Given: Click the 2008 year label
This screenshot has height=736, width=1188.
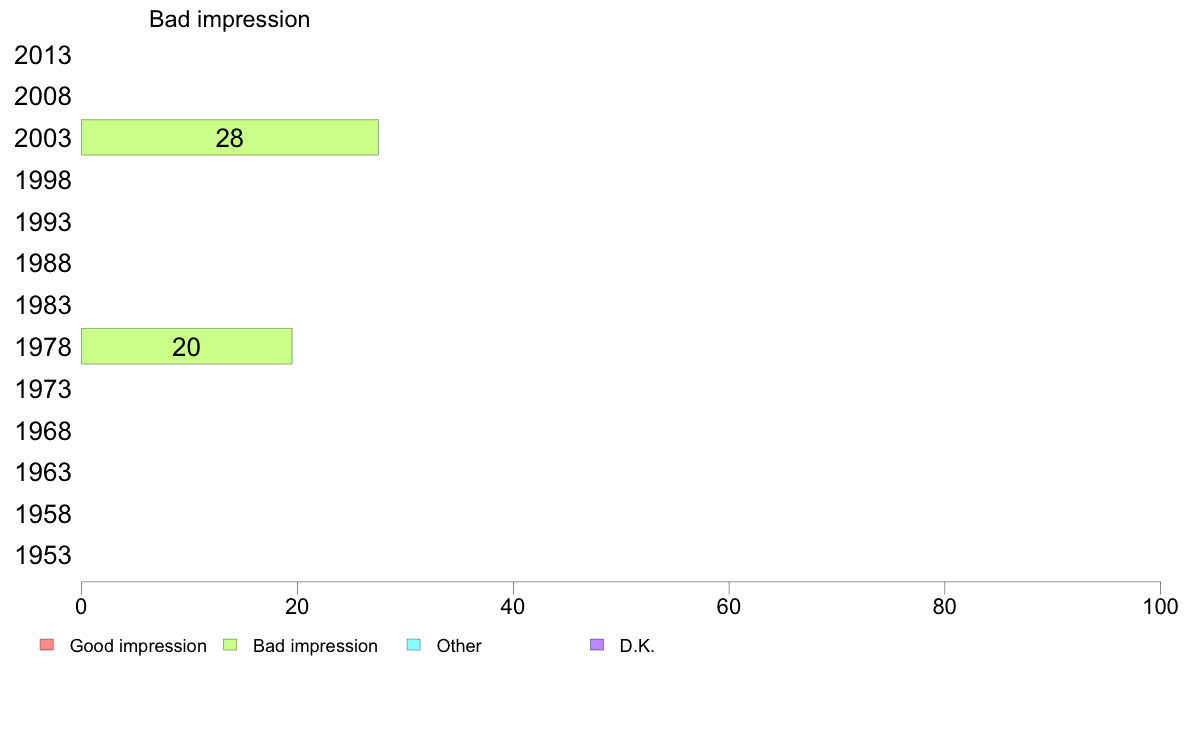Looking at the screenshot, I should tap(42, 97).
